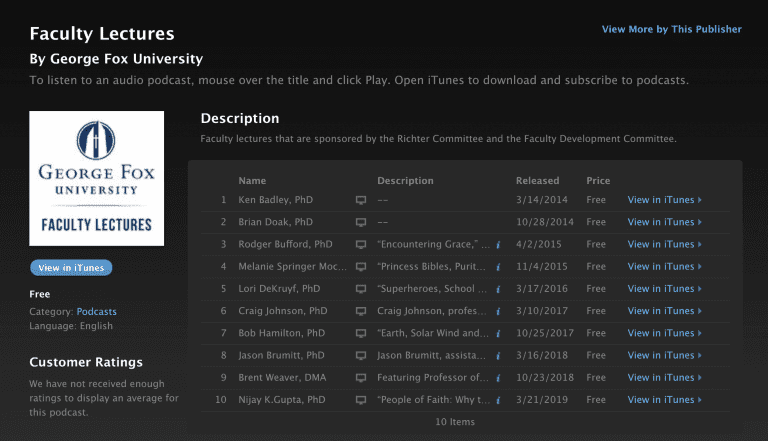The height and width of the screenshot is (441, 768).
Task: Click the Faculty Lectures page title
Action: [102, 34]
